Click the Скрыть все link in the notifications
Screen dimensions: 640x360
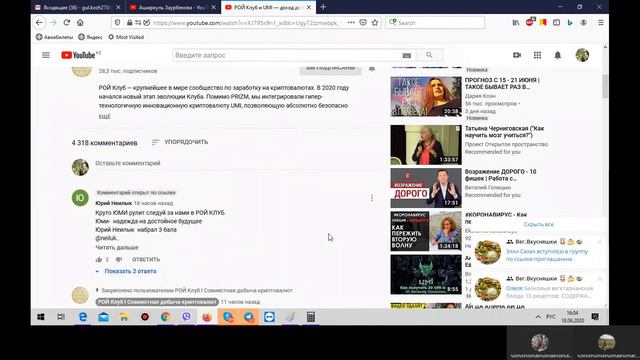538,224
